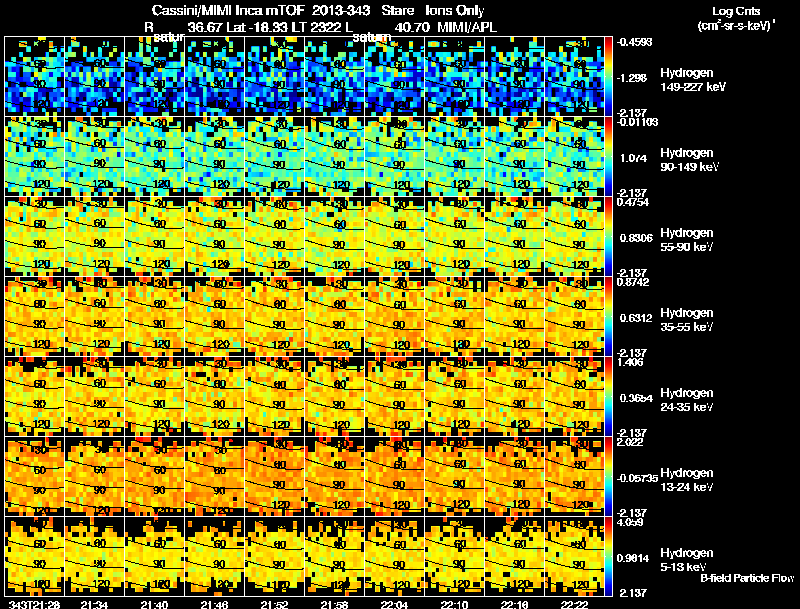Screen dimensions: 800x609
Task: Click the color bar for Hydrogen 13-24 keV
Action: click(608, 477)
